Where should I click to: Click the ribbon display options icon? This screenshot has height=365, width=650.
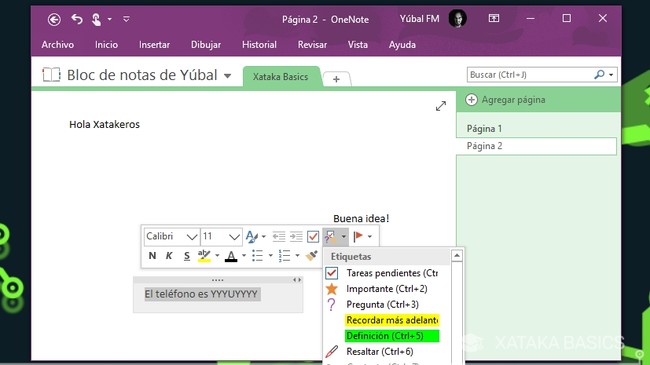click(494, 18)
